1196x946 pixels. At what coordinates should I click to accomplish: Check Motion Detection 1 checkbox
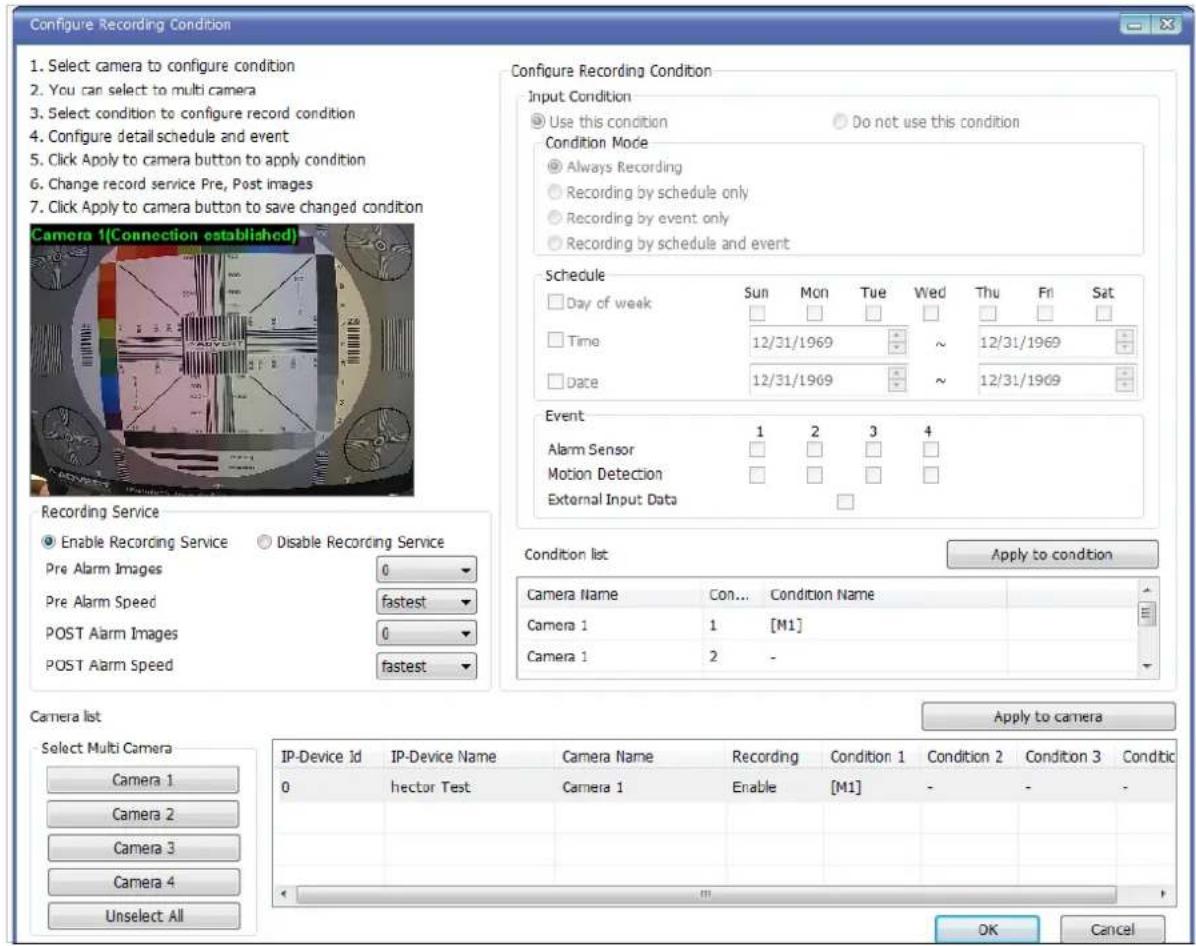pyautogui.click(x=757, y=475)
